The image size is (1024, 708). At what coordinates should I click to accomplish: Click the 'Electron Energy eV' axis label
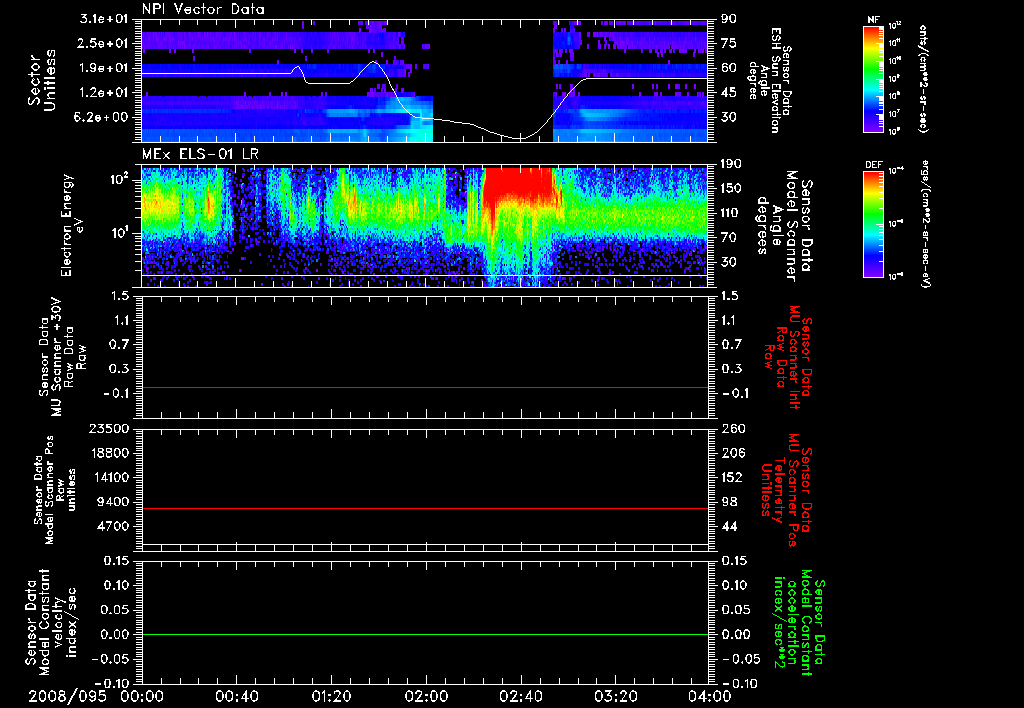[72, 225]
